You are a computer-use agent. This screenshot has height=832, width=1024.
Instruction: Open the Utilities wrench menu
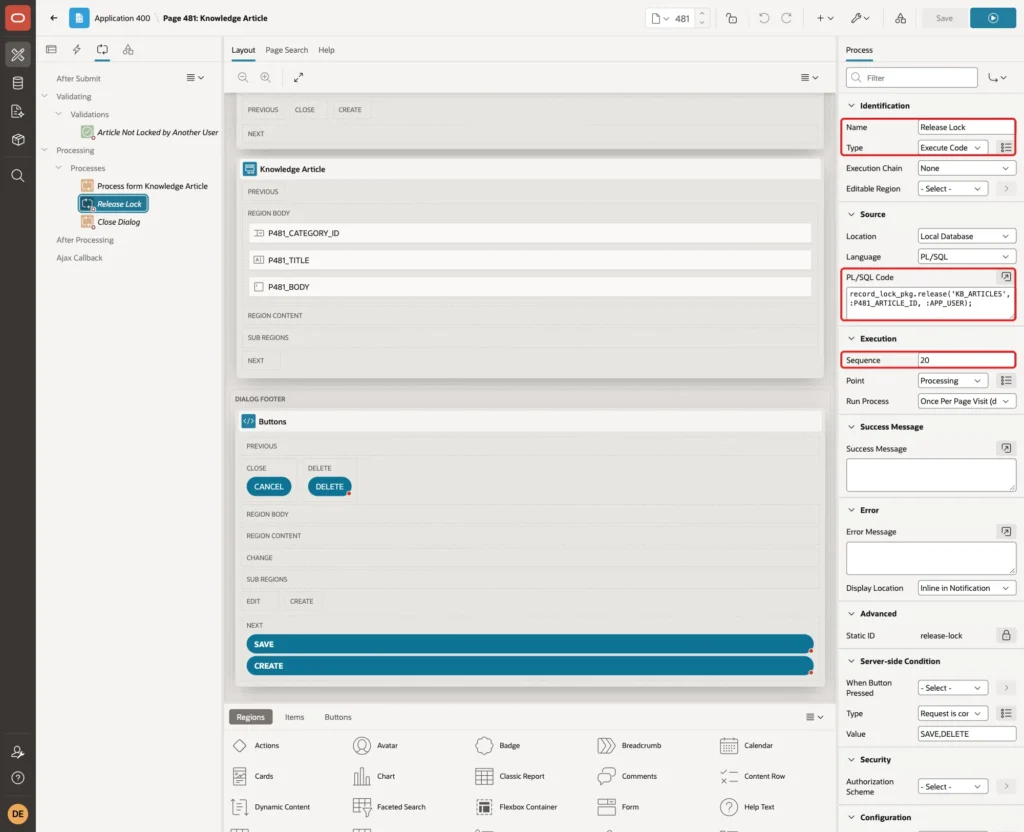[x=860, y=18]
